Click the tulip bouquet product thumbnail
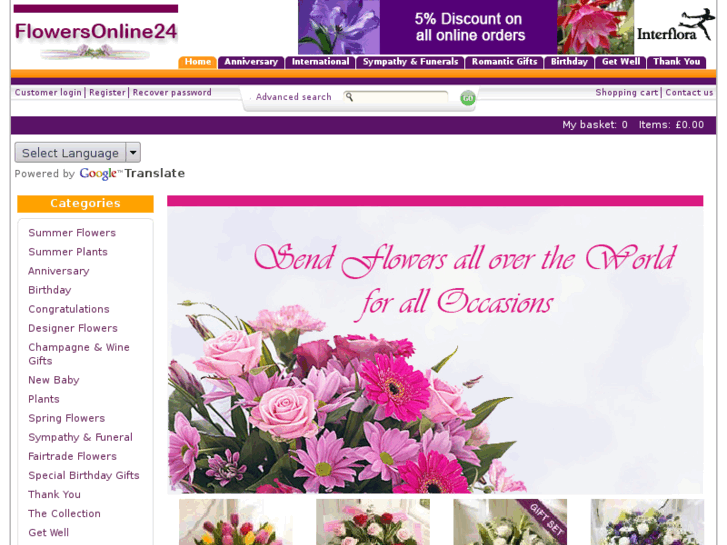Image resolution: width=727 pixels, height=545 pixels. [236, 522]
